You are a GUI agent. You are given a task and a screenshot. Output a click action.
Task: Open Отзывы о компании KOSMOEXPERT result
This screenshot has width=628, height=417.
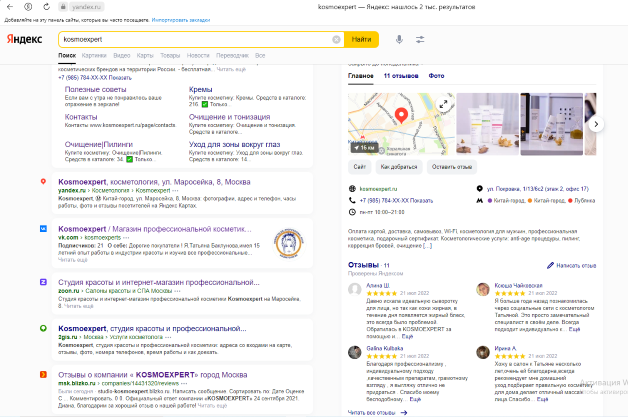coord(153,375)
